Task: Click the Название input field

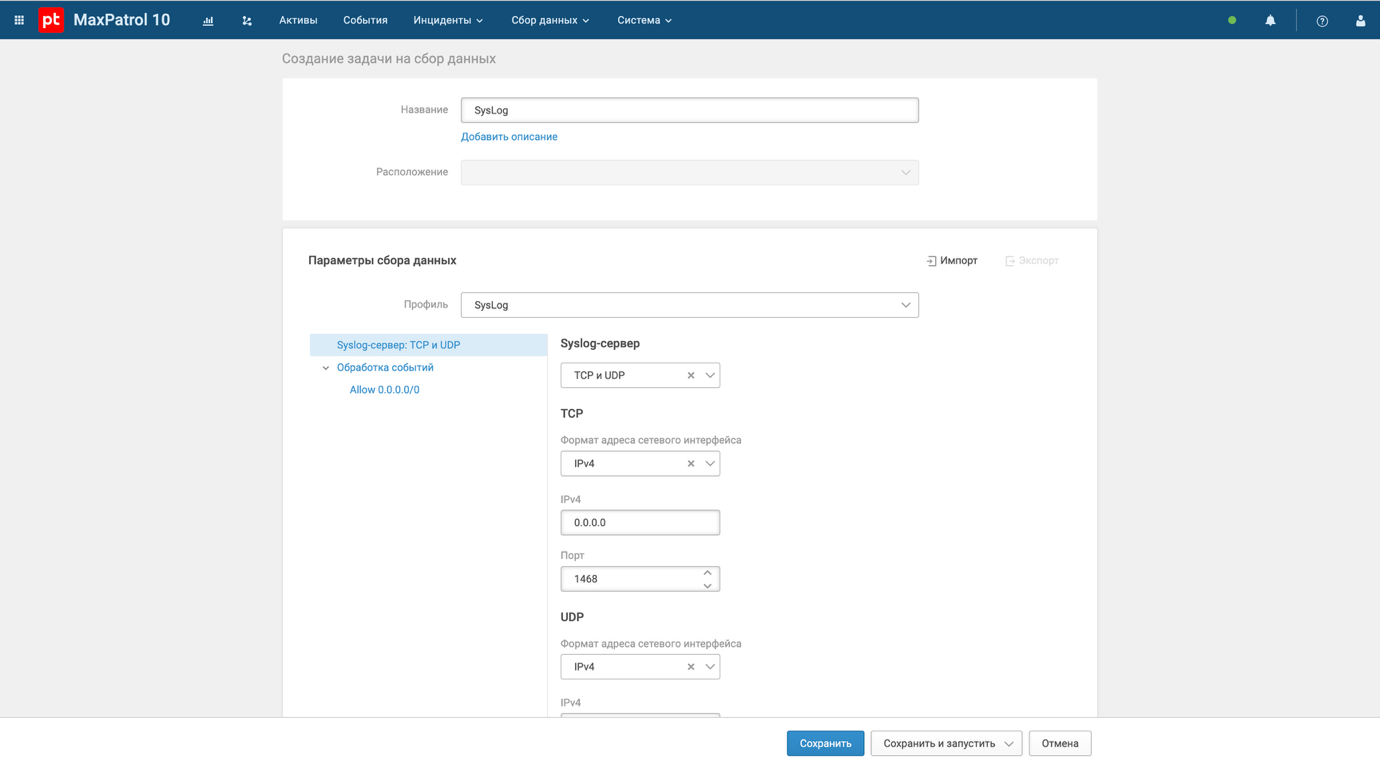Action: [x=690, y=110]
